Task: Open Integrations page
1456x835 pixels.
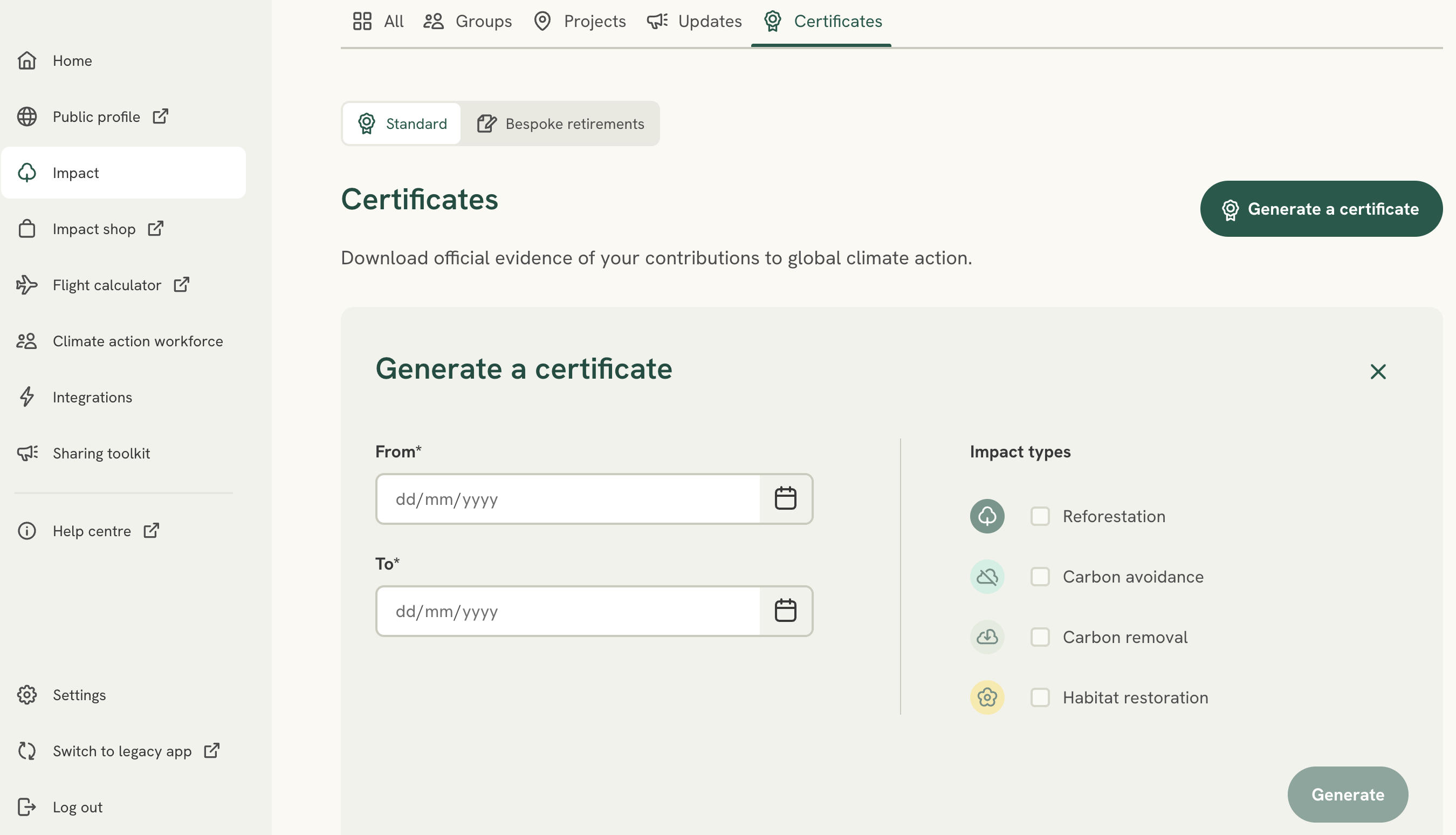Action: coord(123,397)
